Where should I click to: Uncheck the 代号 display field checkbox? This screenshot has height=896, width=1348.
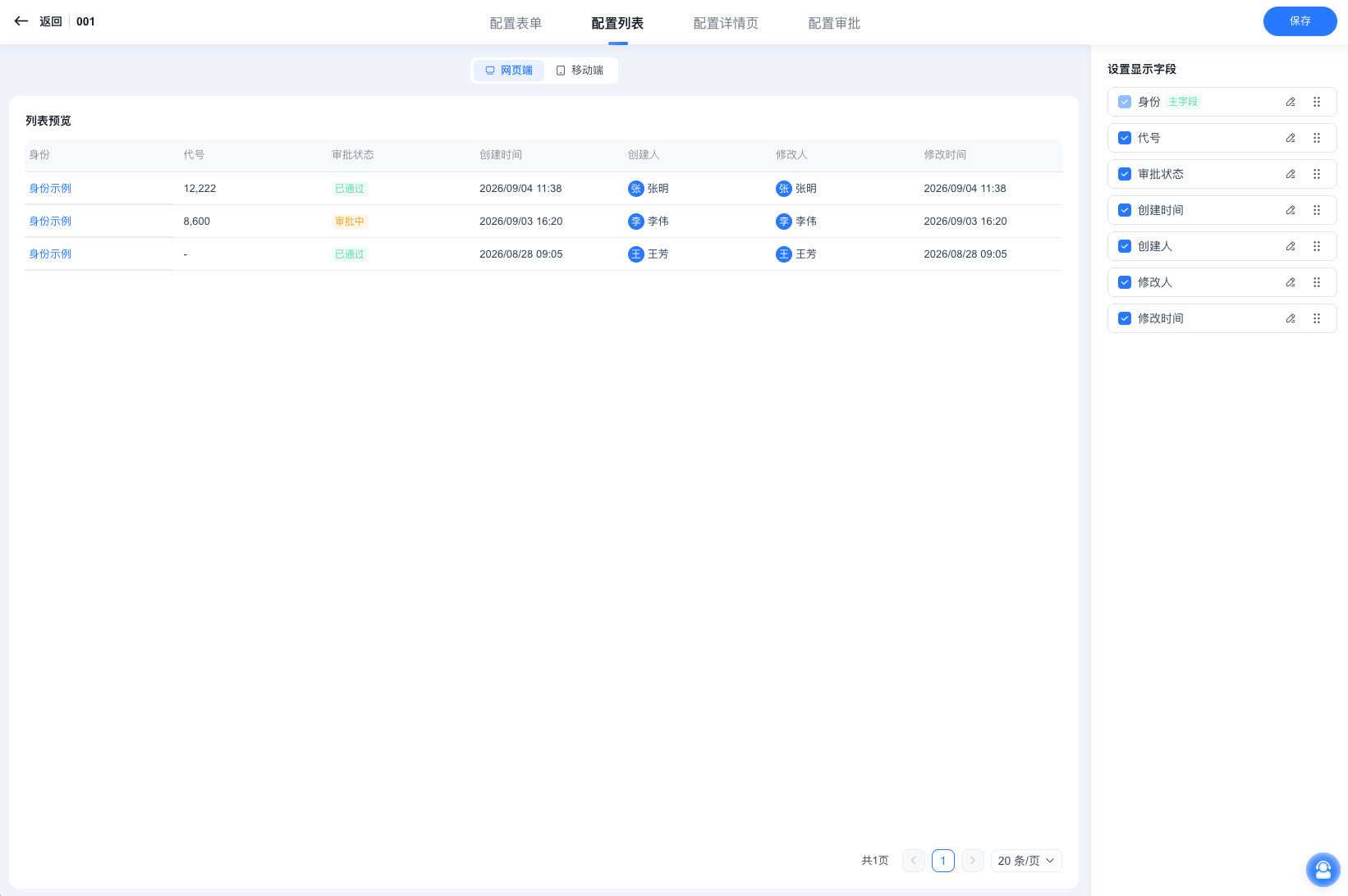[x=1125, y=138]
